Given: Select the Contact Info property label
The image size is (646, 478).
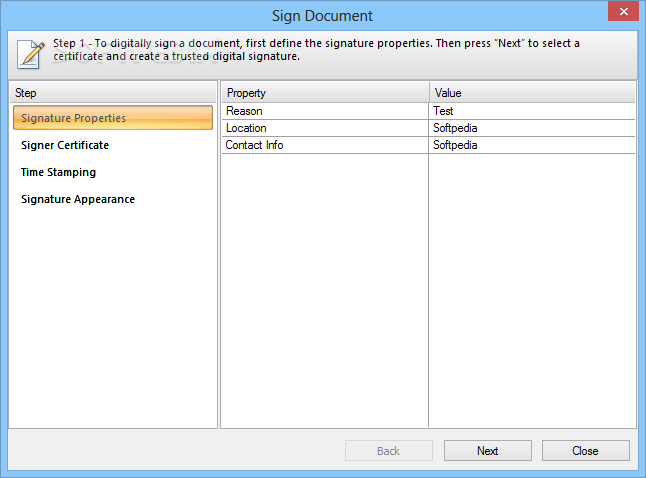Looking at the screenshot, I should 324,145.
